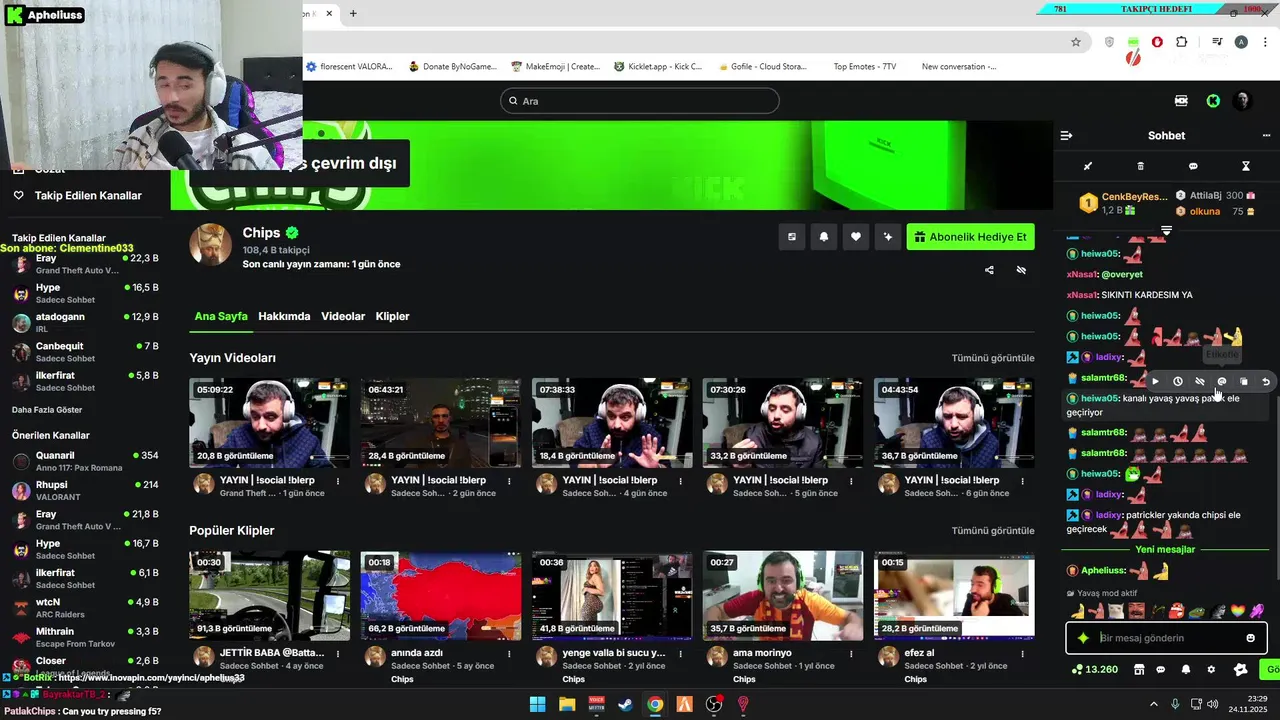Open atadogann channel in sidebar
This screenshot has width=1280, height=720.
[x=85, y=322]
